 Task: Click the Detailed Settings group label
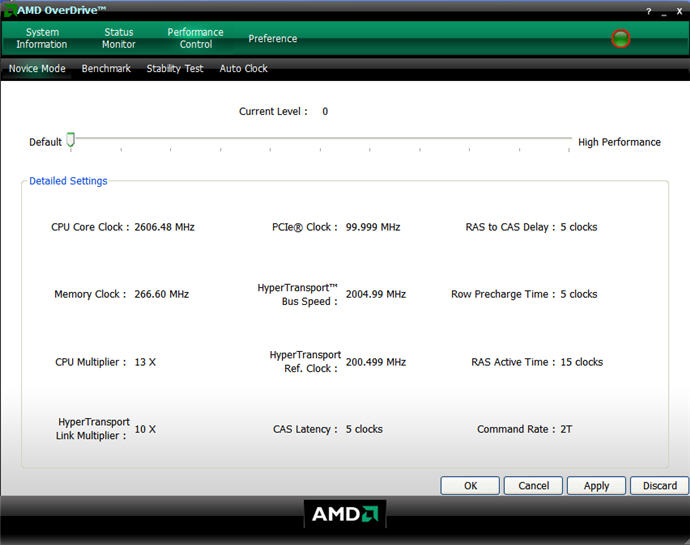click(68, 181)
